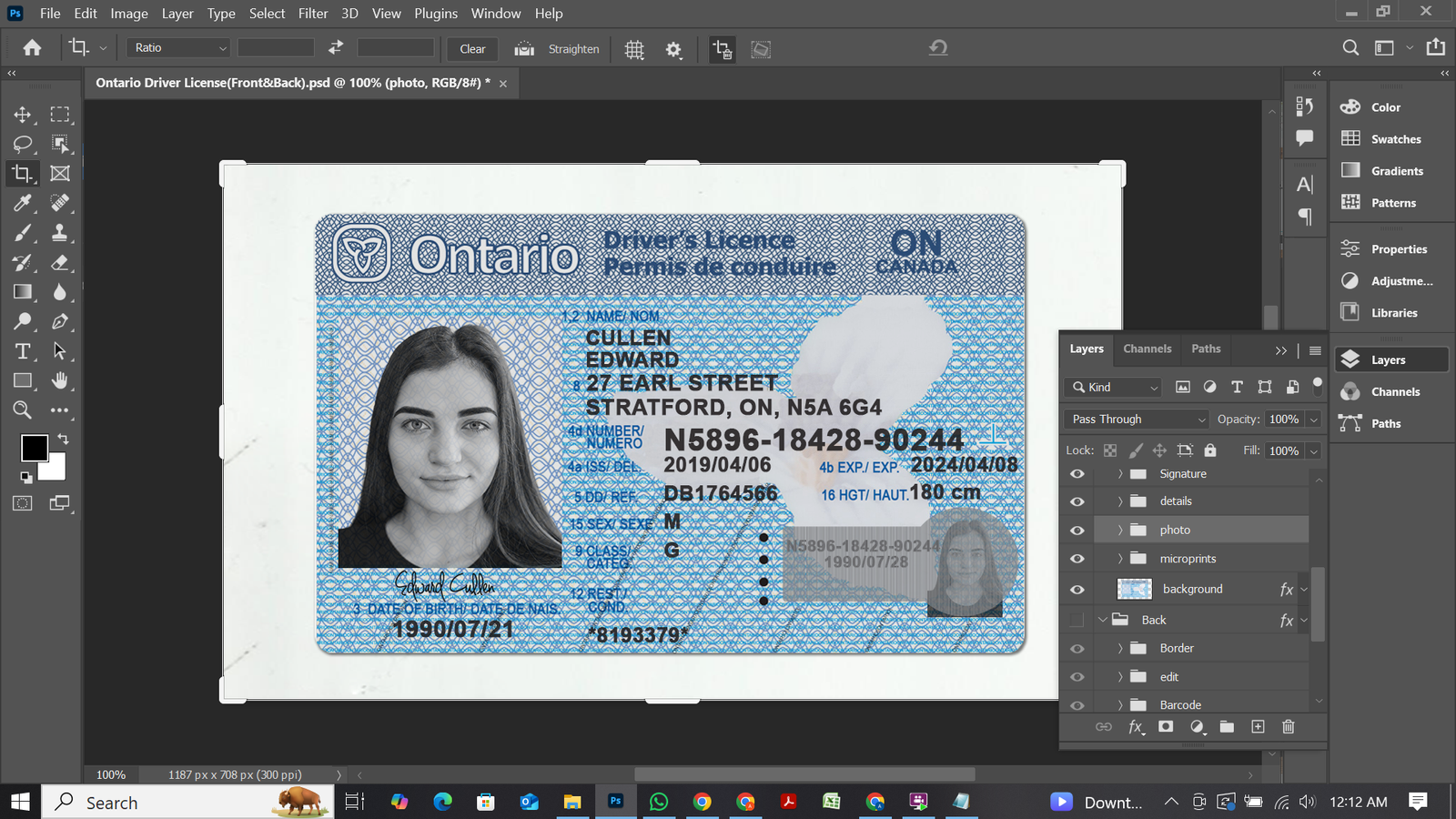Open the Fill slider dropdown arrow
Screen dimensions: 1456x819
tap(1314, 451)
